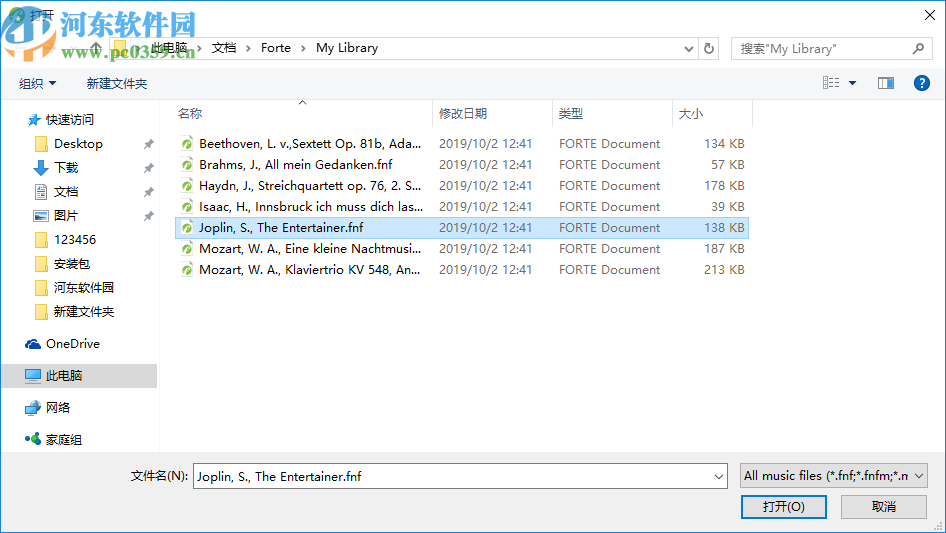Click the 安装包 folder icon
This screenshot has width=946, height=533.
41,264
